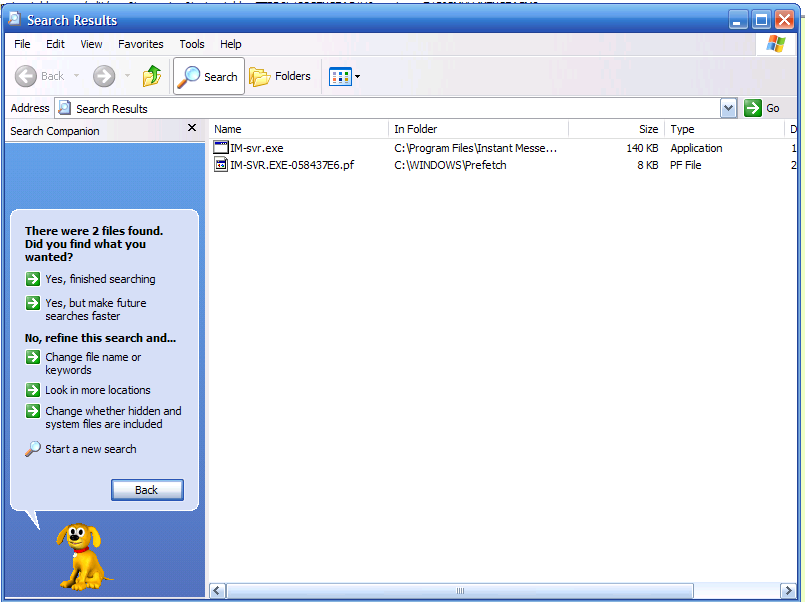Open the Views dropdown arrow

358,77
